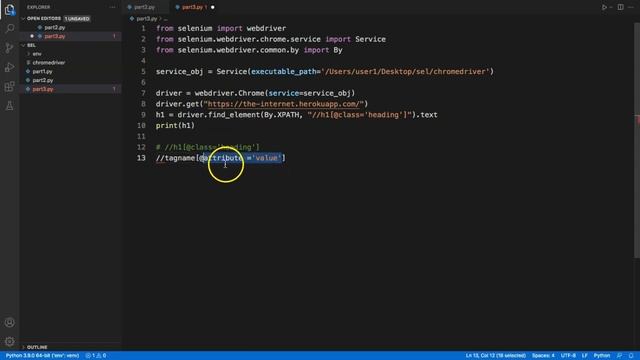Click the Explorer more actions ellipsis
This screenshot has width=640, height=360.
click(x=112, y=7)
